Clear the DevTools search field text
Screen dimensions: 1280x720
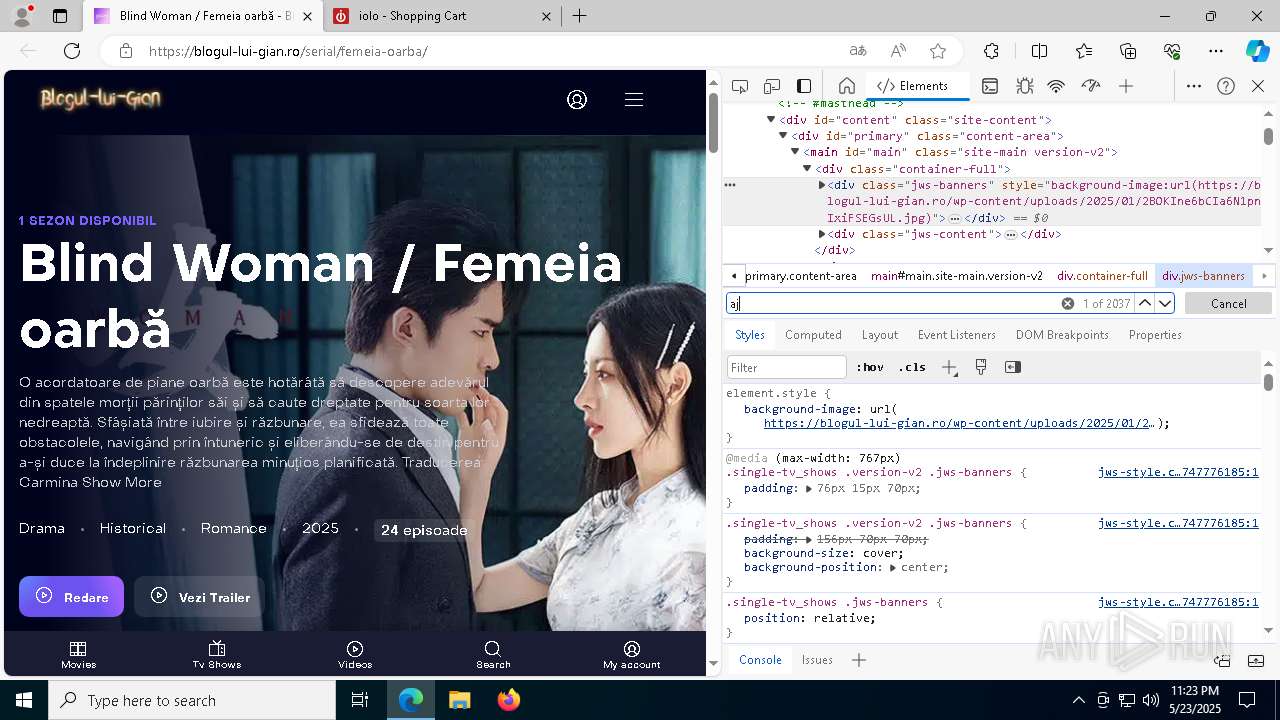(x=1067, y=303)
